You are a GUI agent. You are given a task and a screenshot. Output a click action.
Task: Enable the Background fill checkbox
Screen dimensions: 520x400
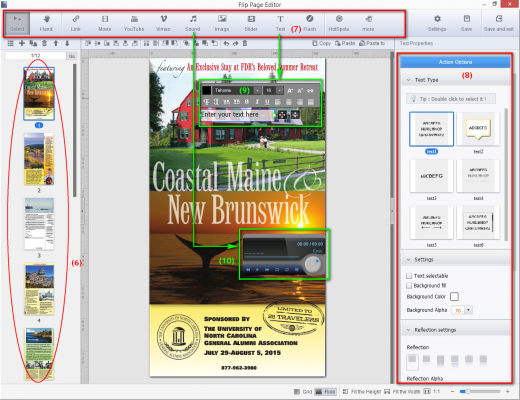coord(409,285)
